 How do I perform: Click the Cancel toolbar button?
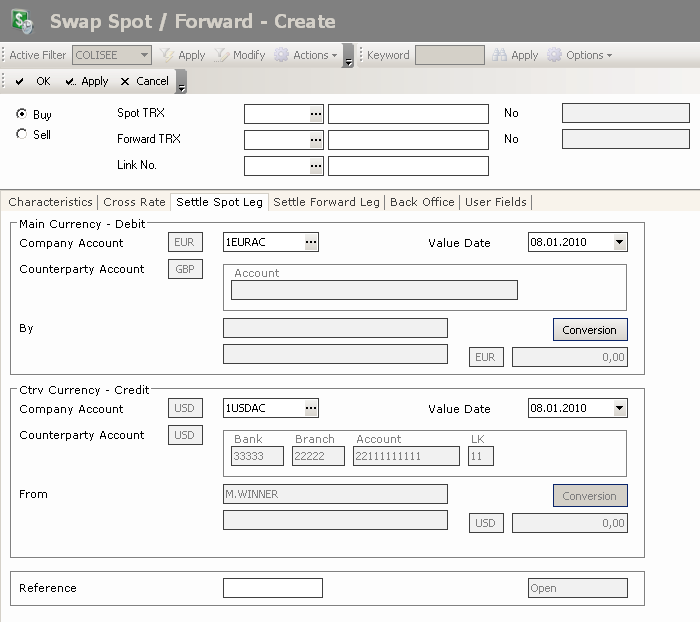tap(144, 81)
